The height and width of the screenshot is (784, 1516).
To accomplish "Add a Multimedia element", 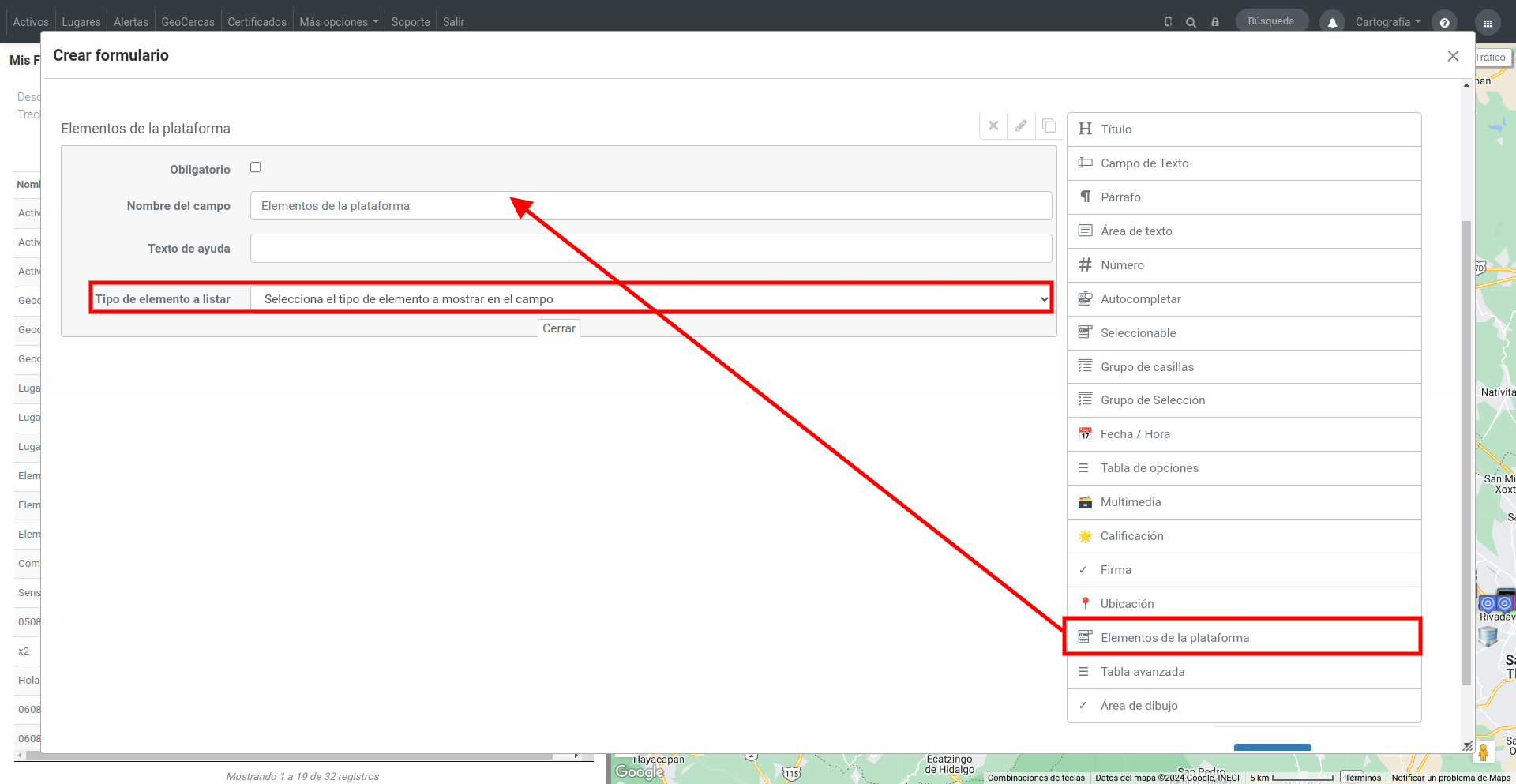I will click(1244, 502).
